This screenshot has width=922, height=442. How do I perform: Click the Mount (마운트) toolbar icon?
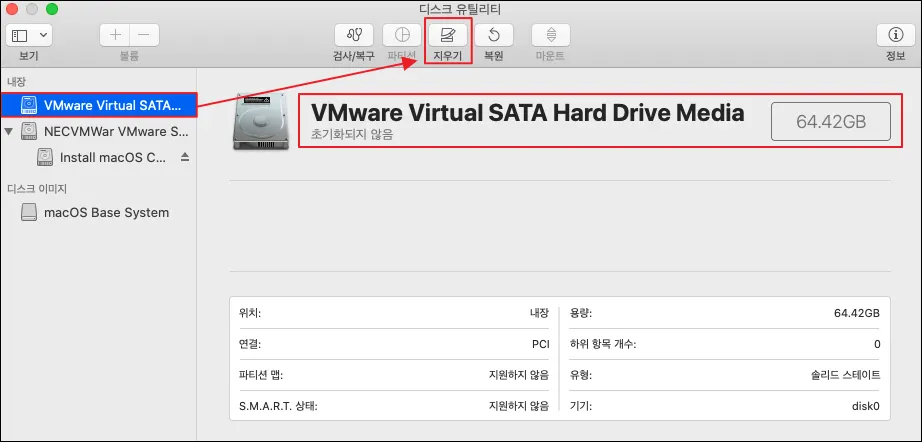[550, 35]
